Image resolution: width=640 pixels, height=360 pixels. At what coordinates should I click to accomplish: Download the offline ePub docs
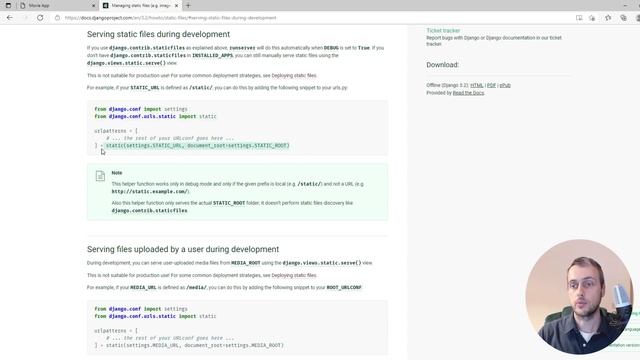(505, 85)
